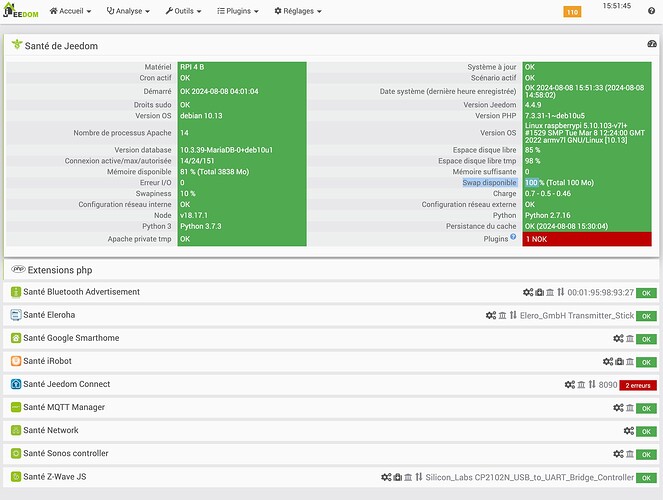
Task: Click the medkit dependencies icon in Bluetooth Advertisement row
Action: (x=540, y=292)
